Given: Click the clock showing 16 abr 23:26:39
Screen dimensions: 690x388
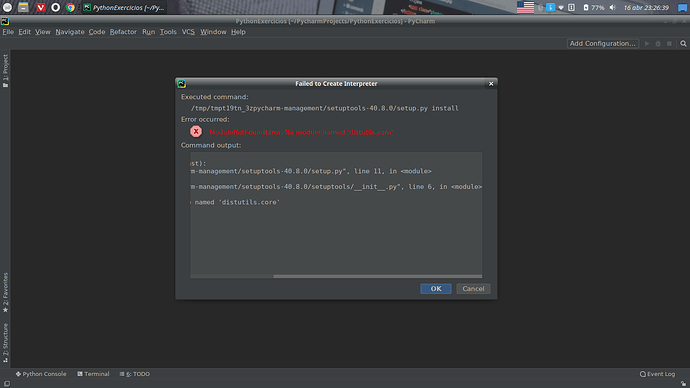Looking at the screenshot, I should 646,7.
